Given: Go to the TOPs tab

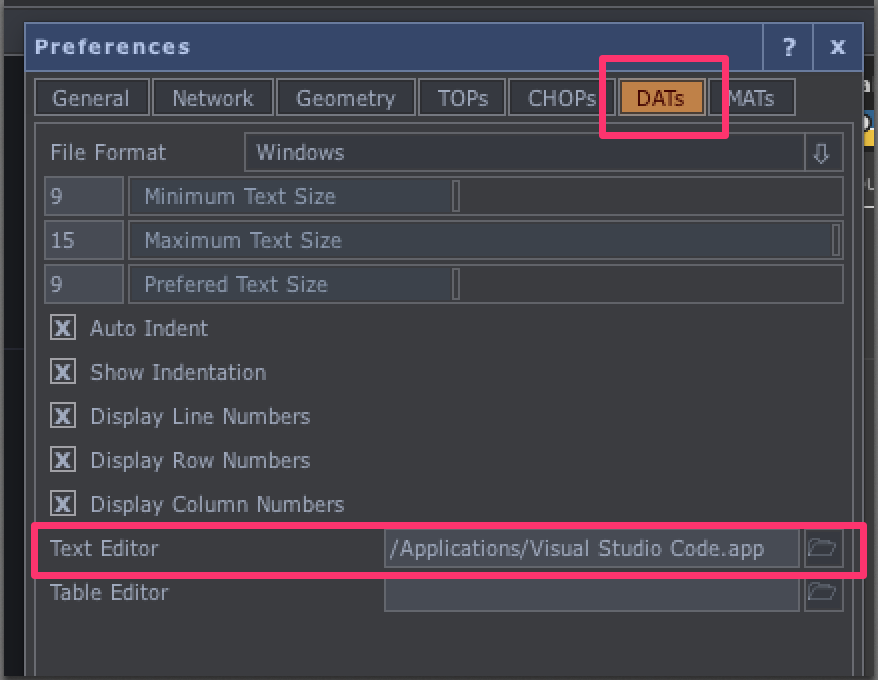Looking at the screenshot, I should point(462,98).
